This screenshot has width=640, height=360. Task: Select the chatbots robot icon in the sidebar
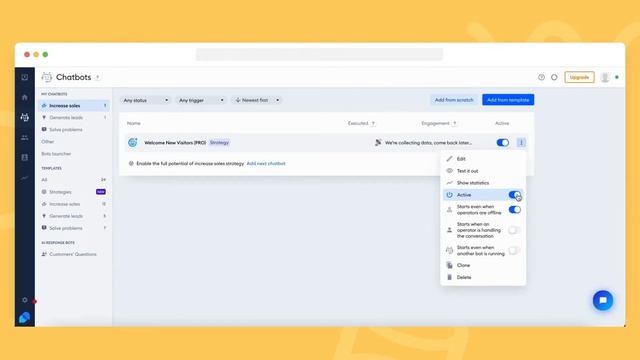tap(24, 117)
